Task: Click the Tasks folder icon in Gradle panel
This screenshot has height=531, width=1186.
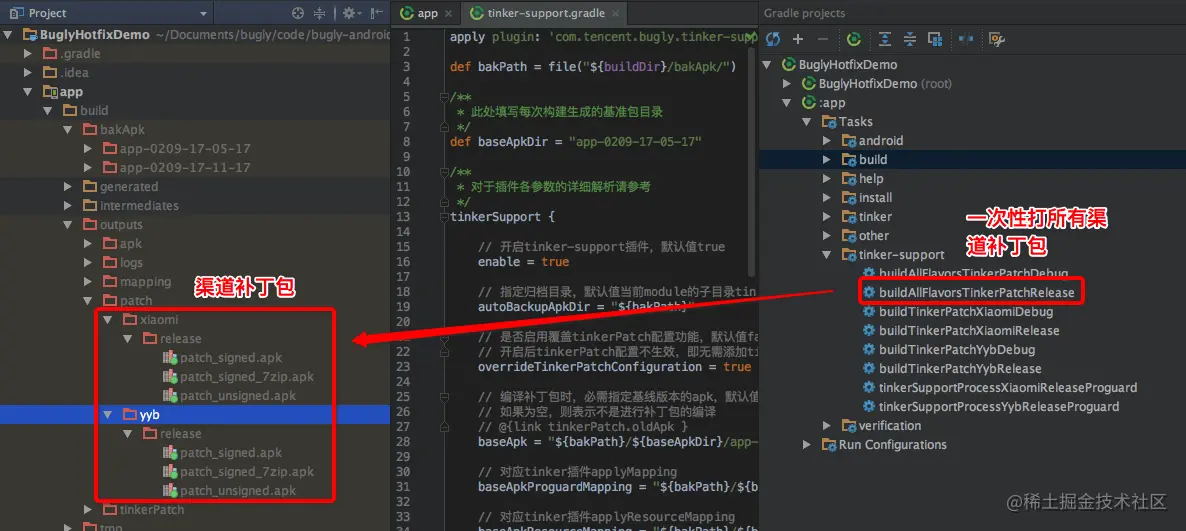Action: pos(830,122)
